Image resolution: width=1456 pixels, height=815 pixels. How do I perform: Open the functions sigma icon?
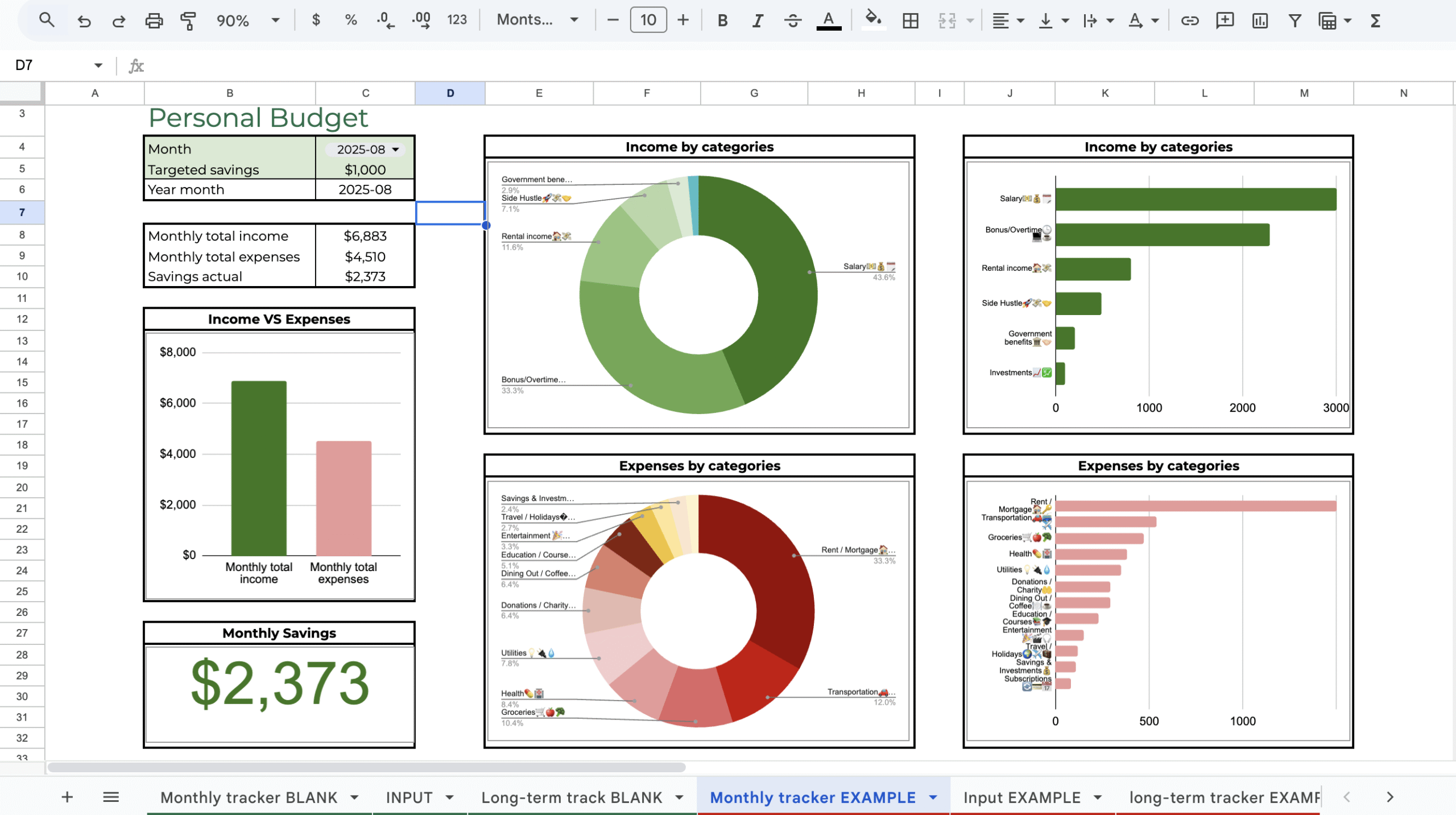tap(1375, 20)
